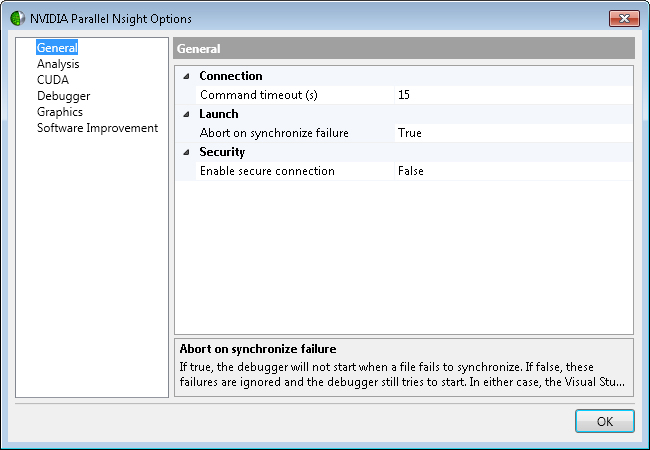Open the Analysis options category

tap(58, 64)
